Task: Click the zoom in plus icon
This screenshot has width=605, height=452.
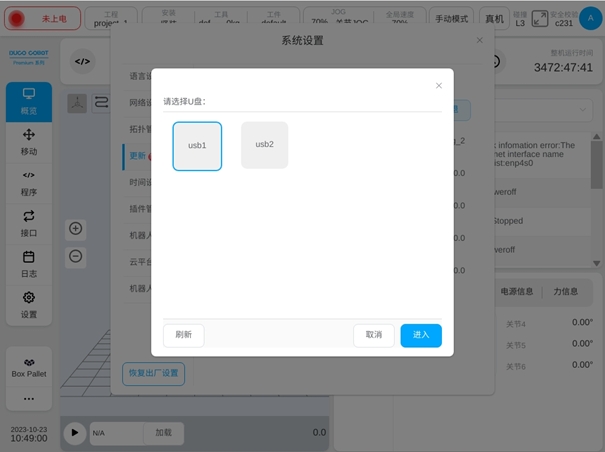Action: point(76,229)
